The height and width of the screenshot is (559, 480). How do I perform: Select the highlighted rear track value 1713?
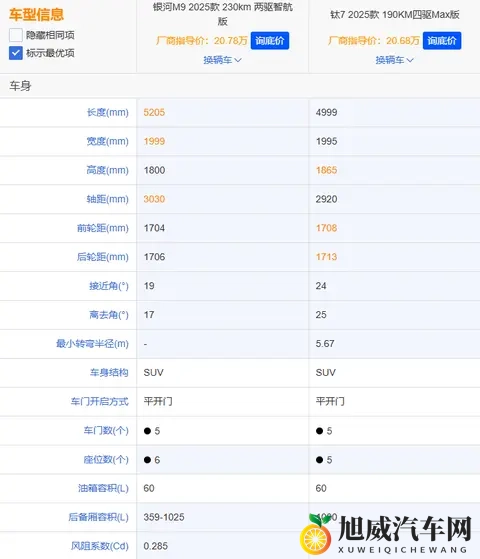(326, 257)
